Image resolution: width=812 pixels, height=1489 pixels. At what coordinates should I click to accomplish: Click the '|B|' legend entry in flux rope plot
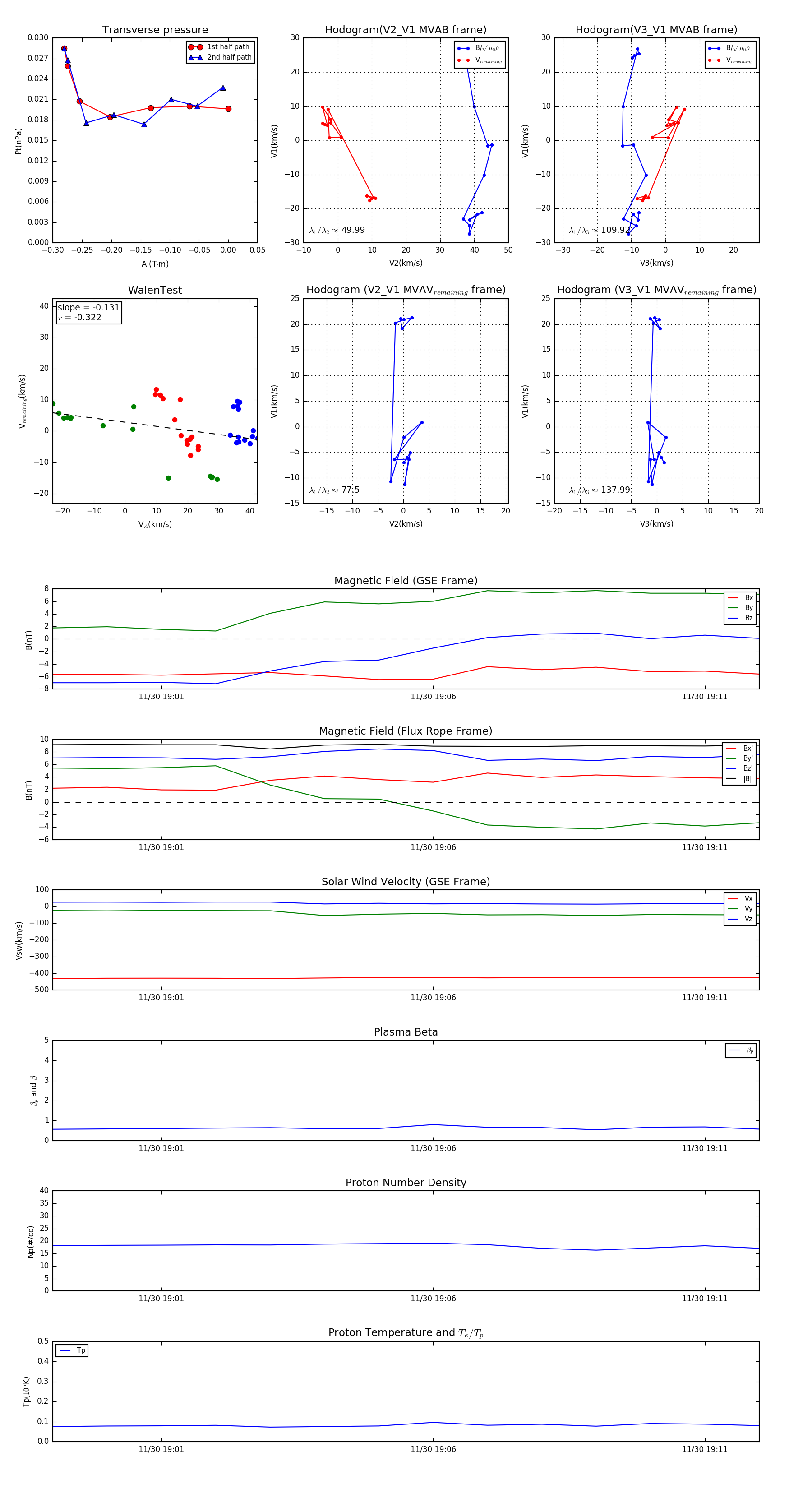[x=739, y=779]
